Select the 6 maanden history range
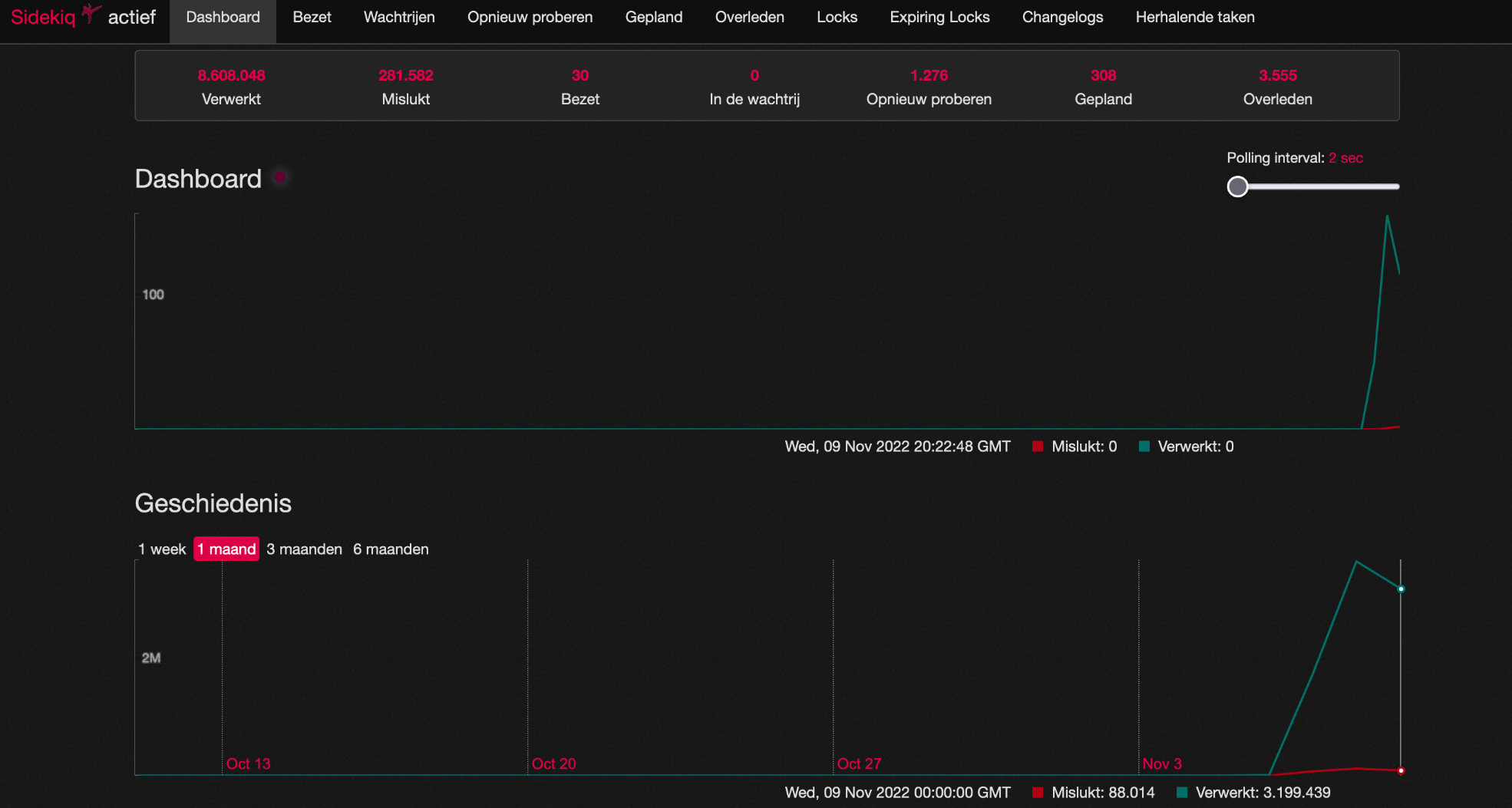 [x=391, y=549]
